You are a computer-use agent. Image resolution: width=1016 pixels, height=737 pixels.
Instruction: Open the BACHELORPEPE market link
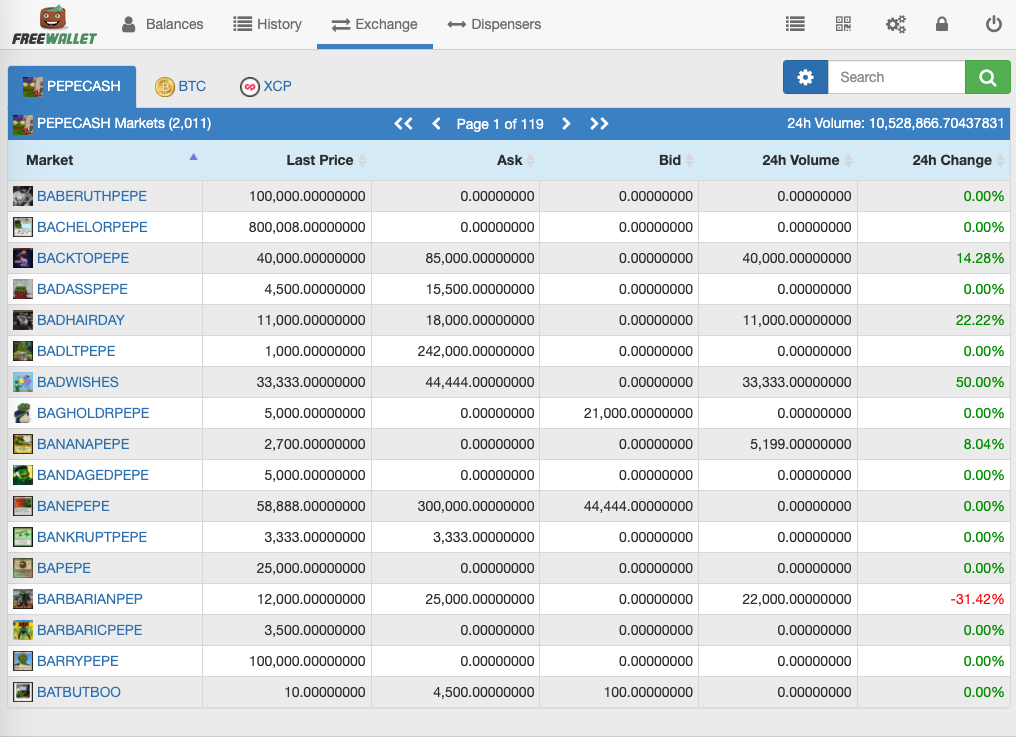pos(92,227)
